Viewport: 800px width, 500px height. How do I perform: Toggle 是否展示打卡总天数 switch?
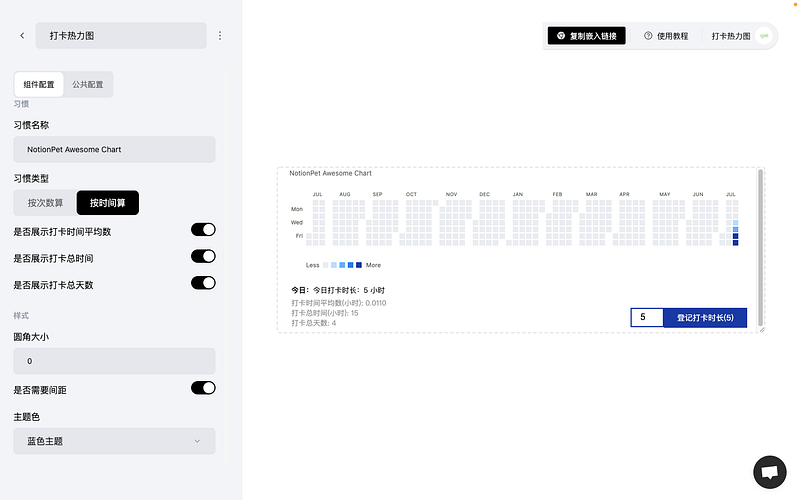[203, 283]
